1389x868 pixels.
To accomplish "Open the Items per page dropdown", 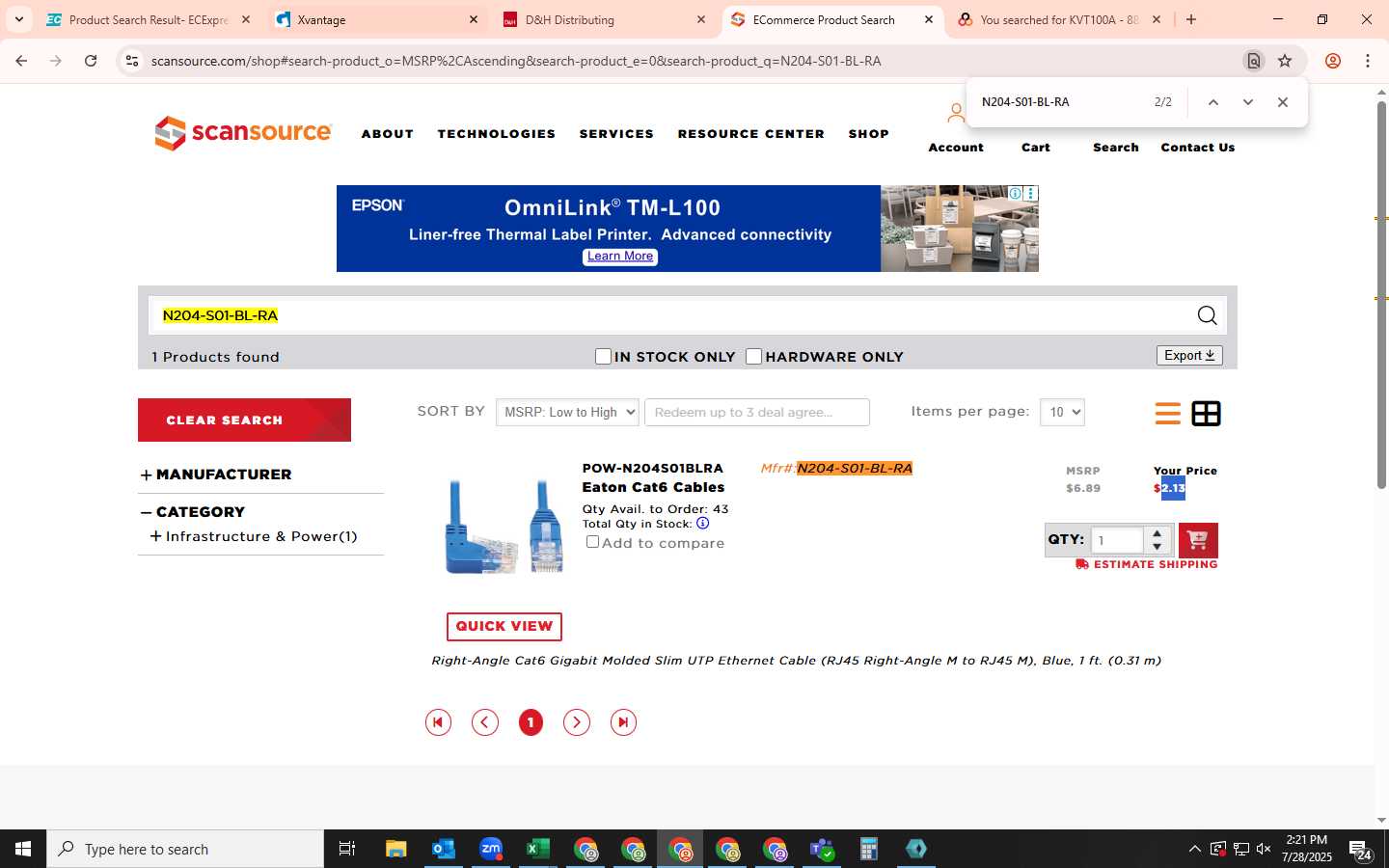I will tap(1062, 412).
